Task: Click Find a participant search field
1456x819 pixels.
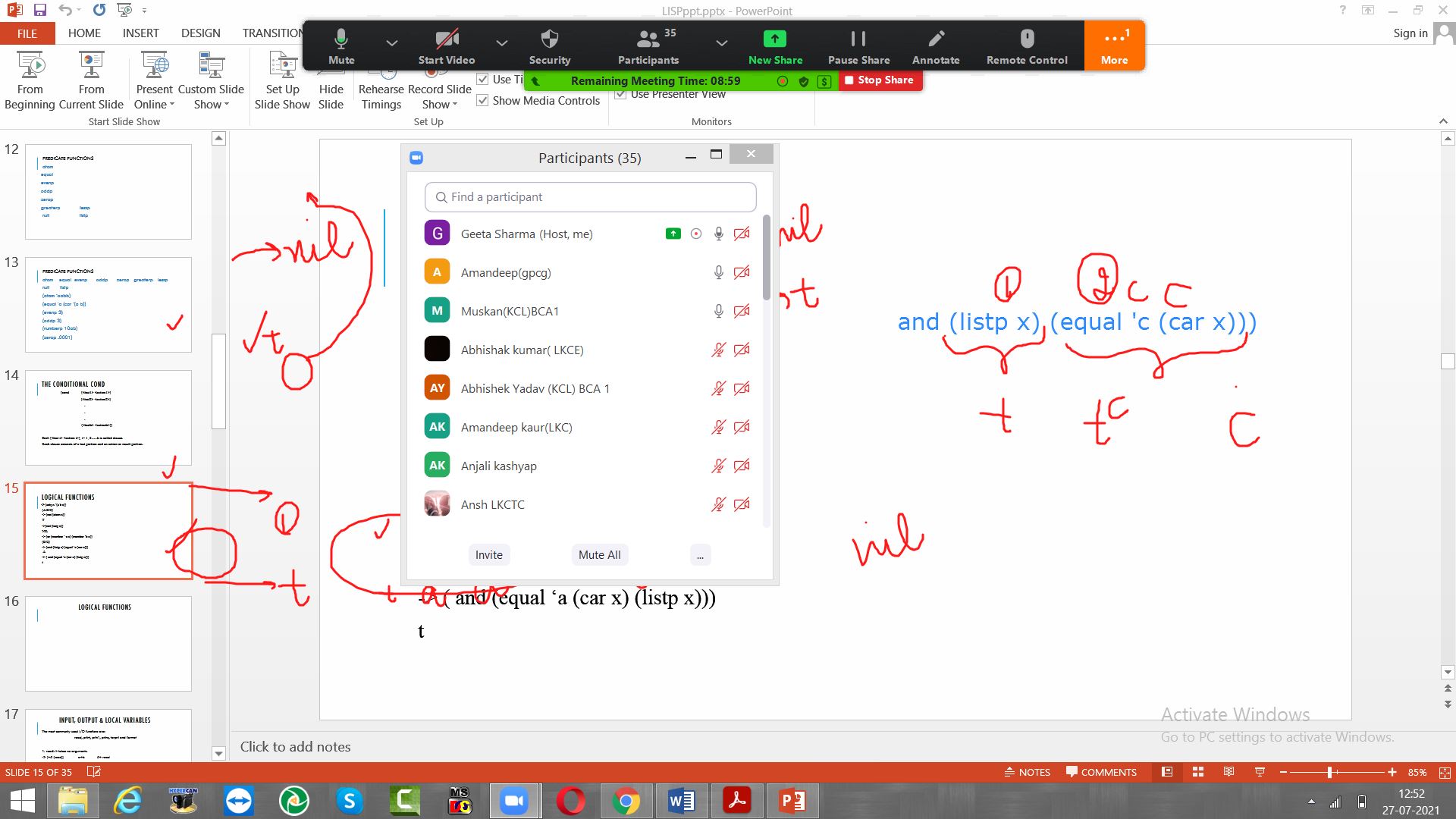Action: coord(590,197)
